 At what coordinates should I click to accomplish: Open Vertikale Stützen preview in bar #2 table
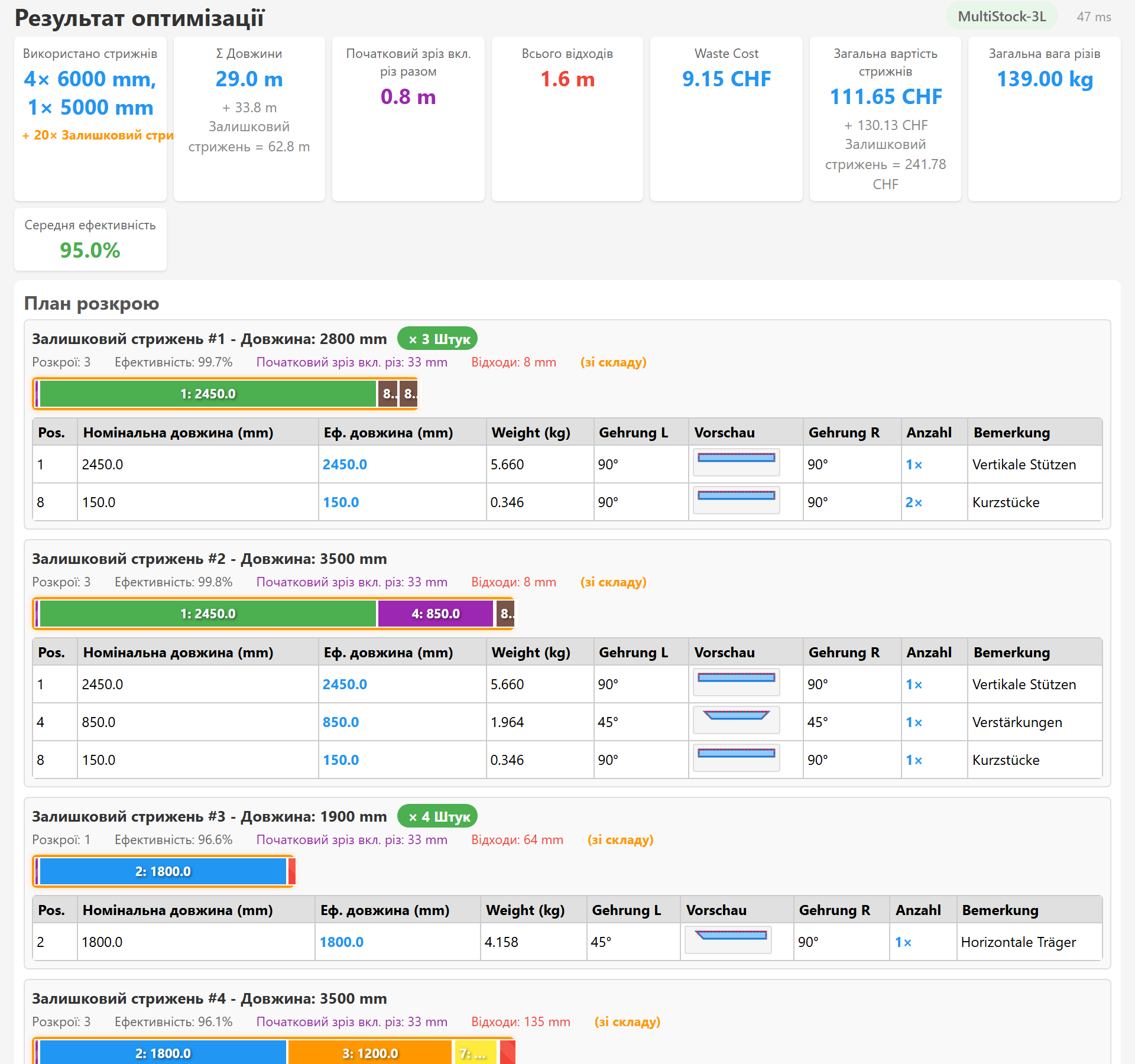point(736,682)
